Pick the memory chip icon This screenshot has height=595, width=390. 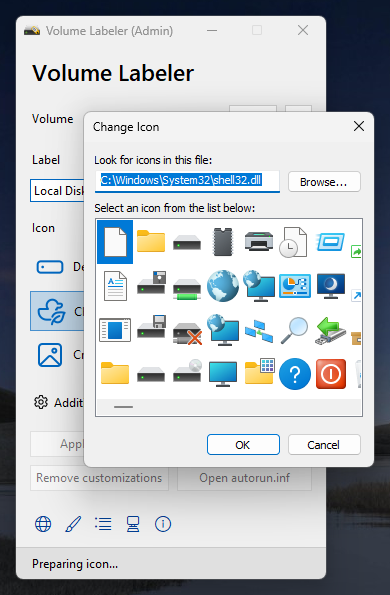(x=223, y=242)
